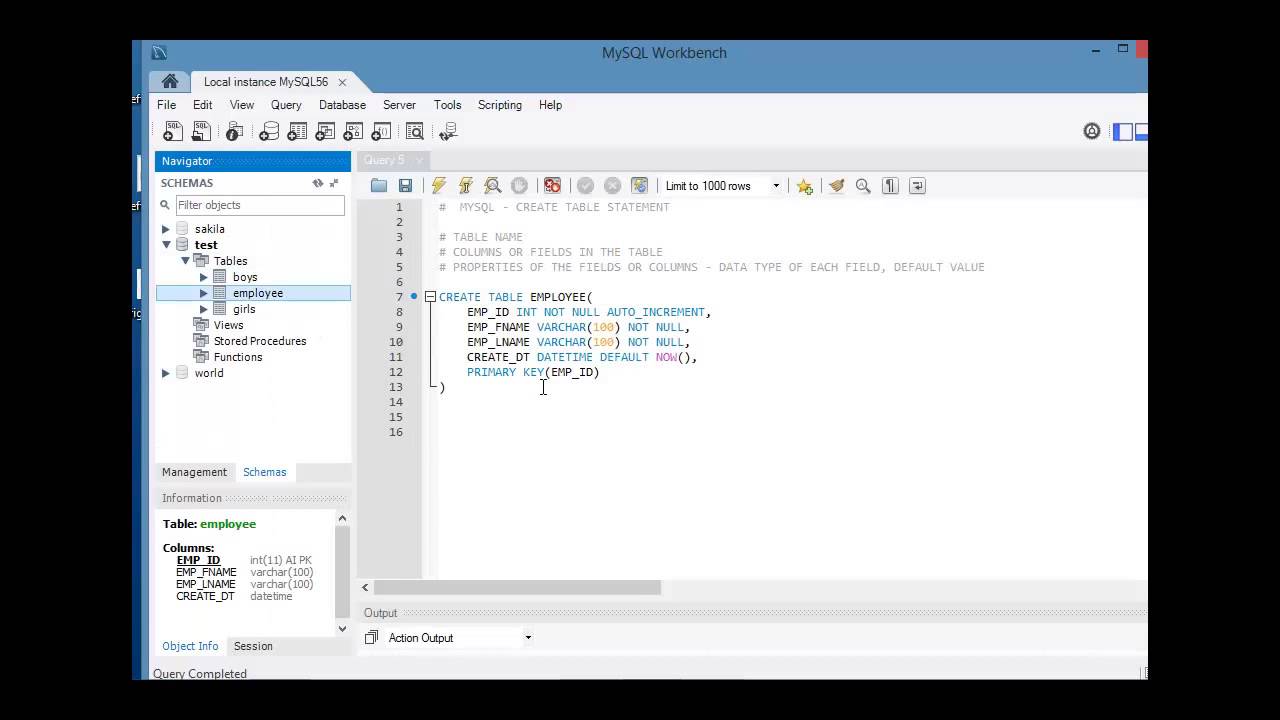Execute the SQL script with lightning bolt
1280x720 pixels.
tap(439, 186)
